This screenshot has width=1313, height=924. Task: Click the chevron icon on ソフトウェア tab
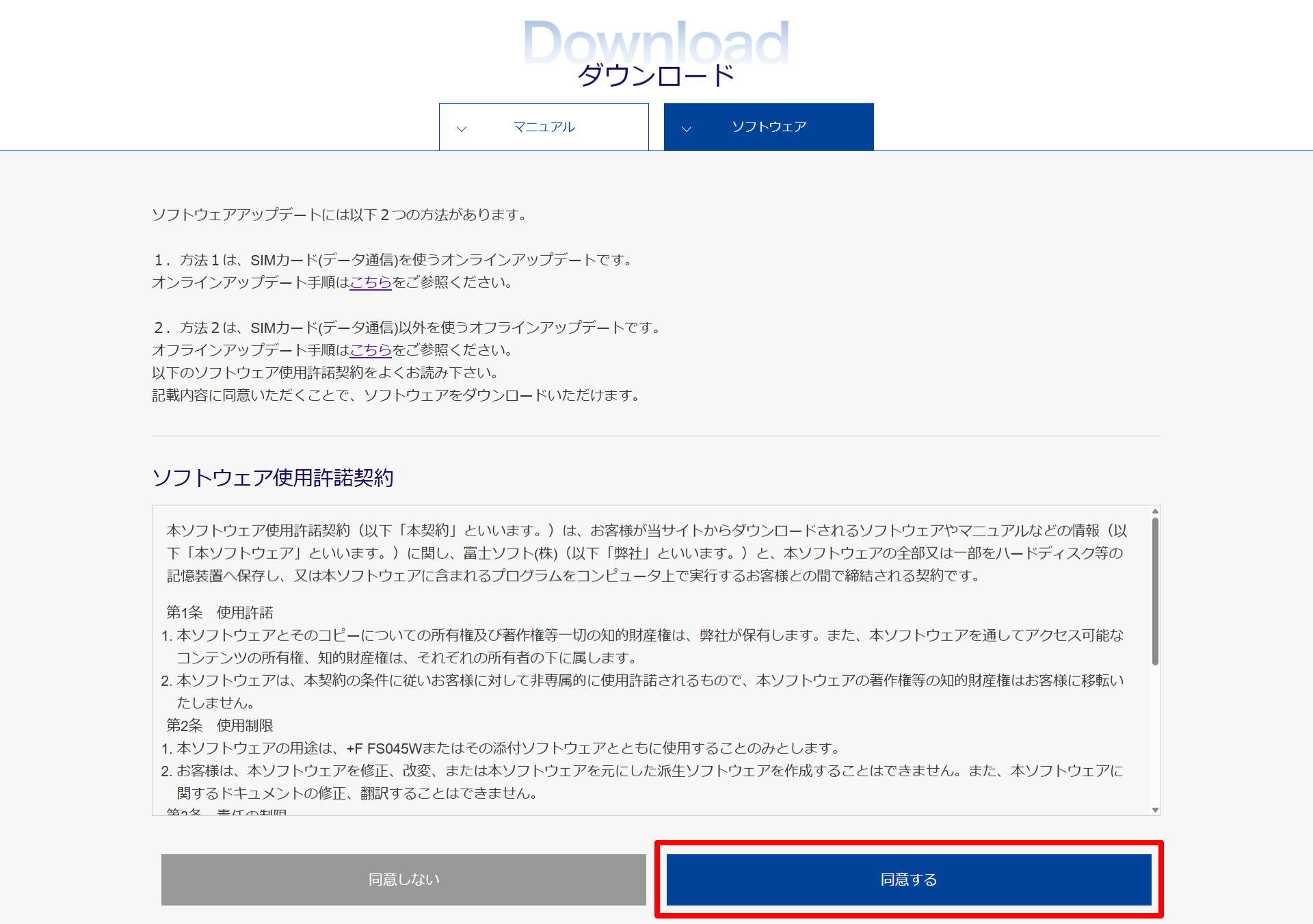point(687,129)
